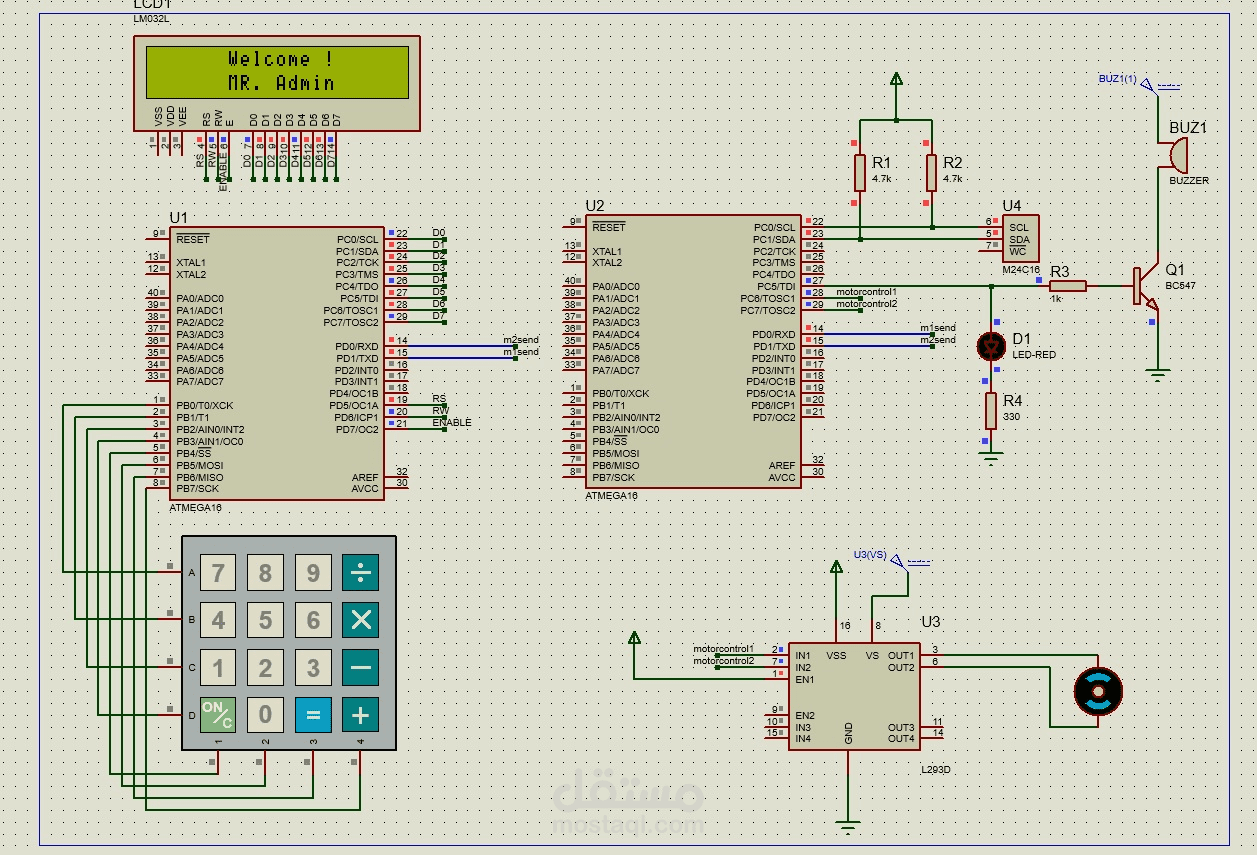The image size is (1257, 855).
Task: Click the DC motor symbol
Action: [x=1098, y=691]
